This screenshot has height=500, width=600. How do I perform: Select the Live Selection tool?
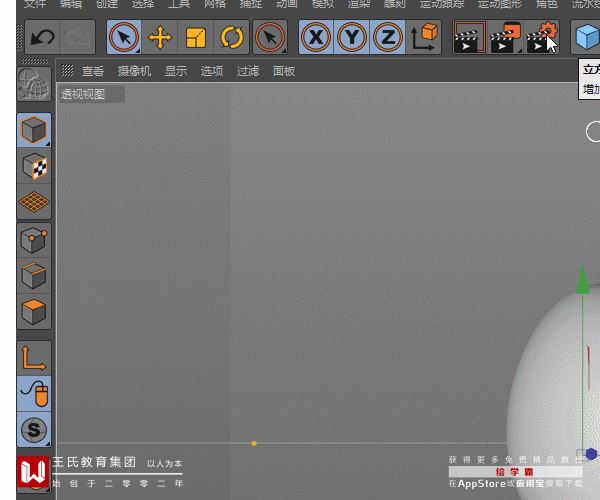pos(124,37)
